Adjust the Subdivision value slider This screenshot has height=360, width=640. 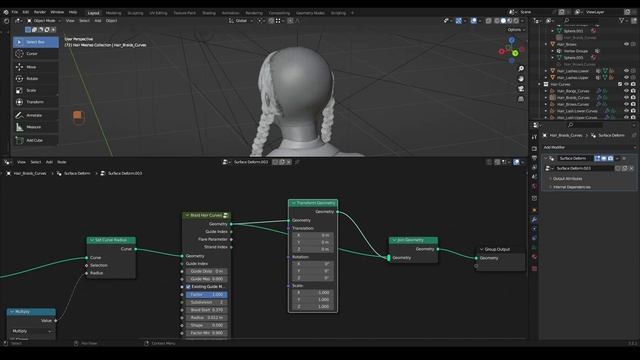(207, 302)
